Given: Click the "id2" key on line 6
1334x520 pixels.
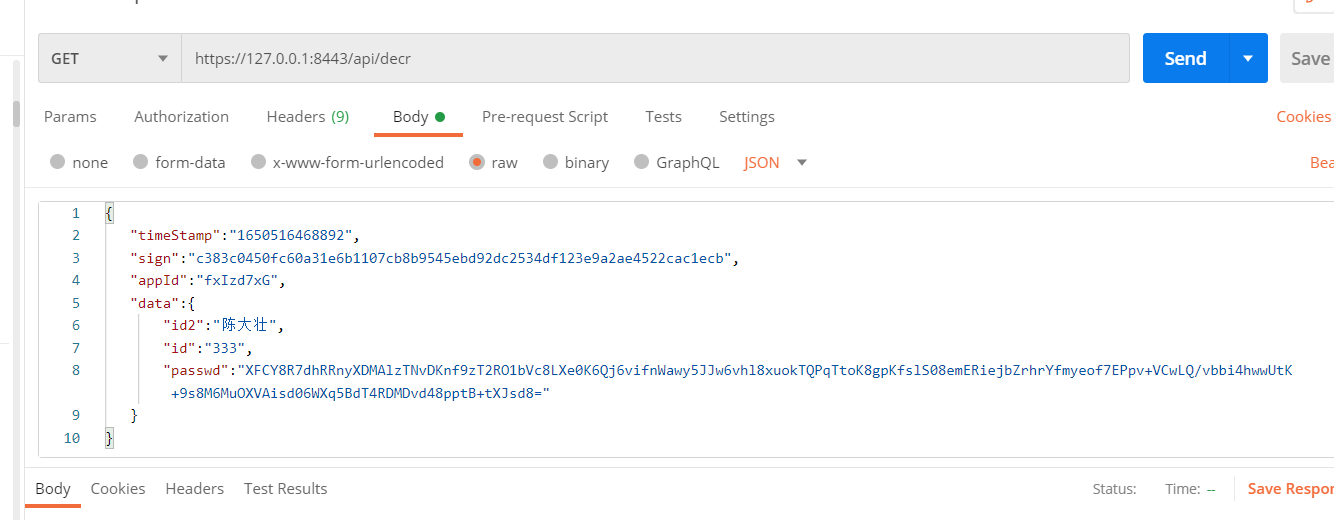Looking at the screenshot, I should pos(184,325).
